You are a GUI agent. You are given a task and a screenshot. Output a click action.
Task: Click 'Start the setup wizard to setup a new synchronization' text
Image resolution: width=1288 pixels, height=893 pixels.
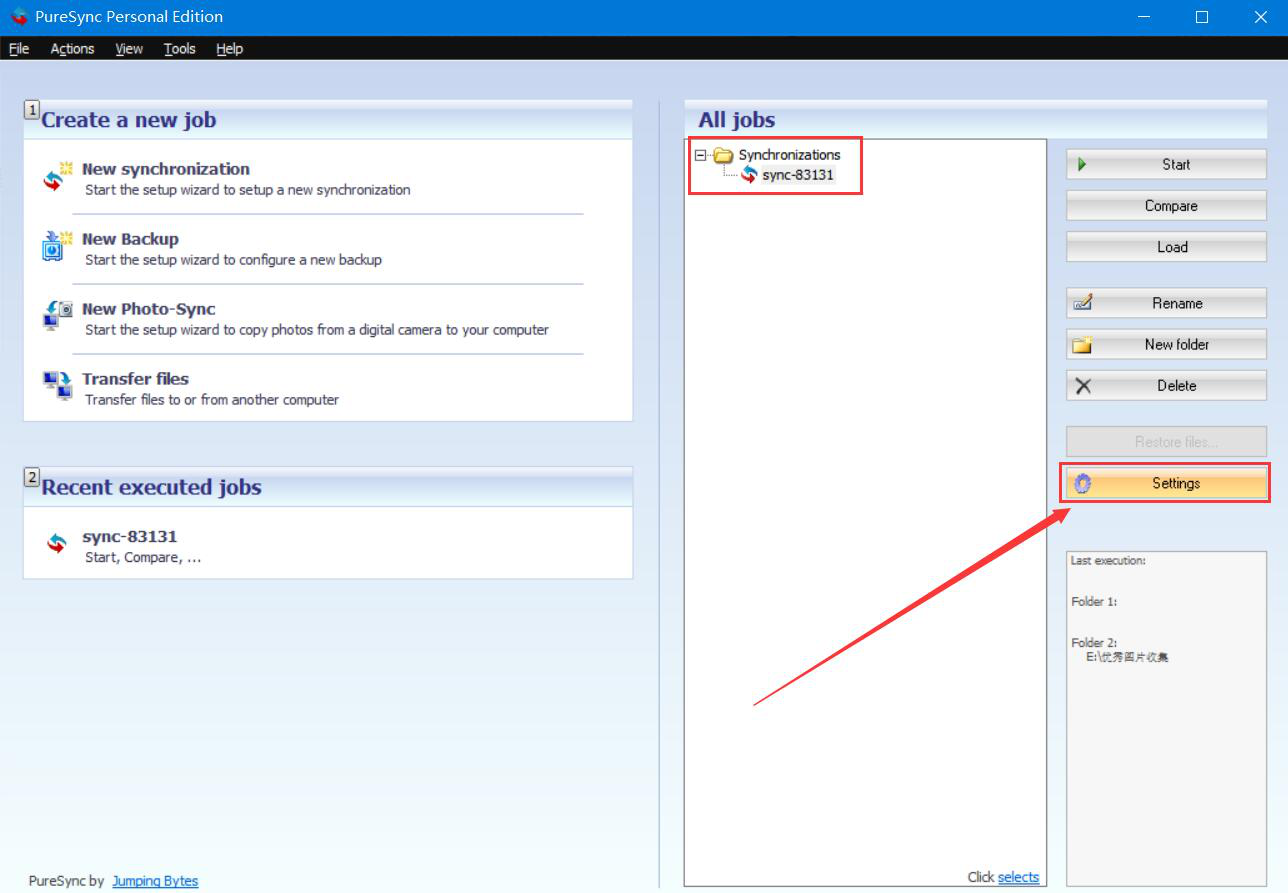(x=248, y=190)
